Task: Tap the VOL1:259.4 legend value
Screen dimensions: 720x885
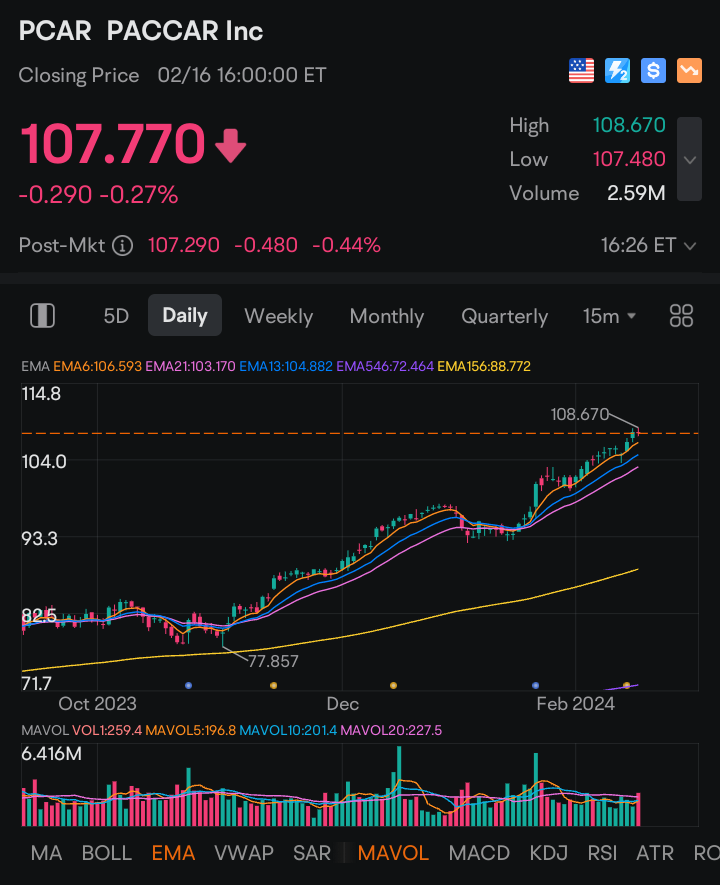Action: tap(107, 730)
